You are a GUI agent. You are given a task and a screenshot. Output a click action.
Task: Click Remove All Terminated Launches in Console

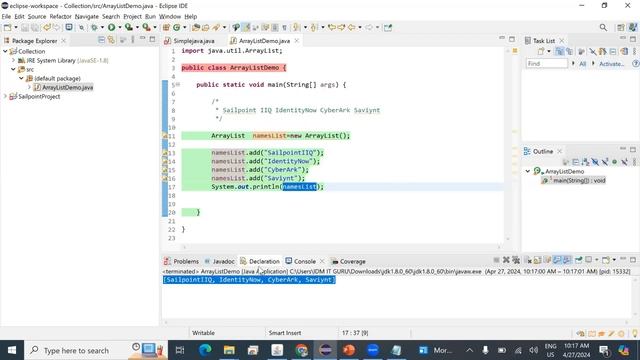516,260
